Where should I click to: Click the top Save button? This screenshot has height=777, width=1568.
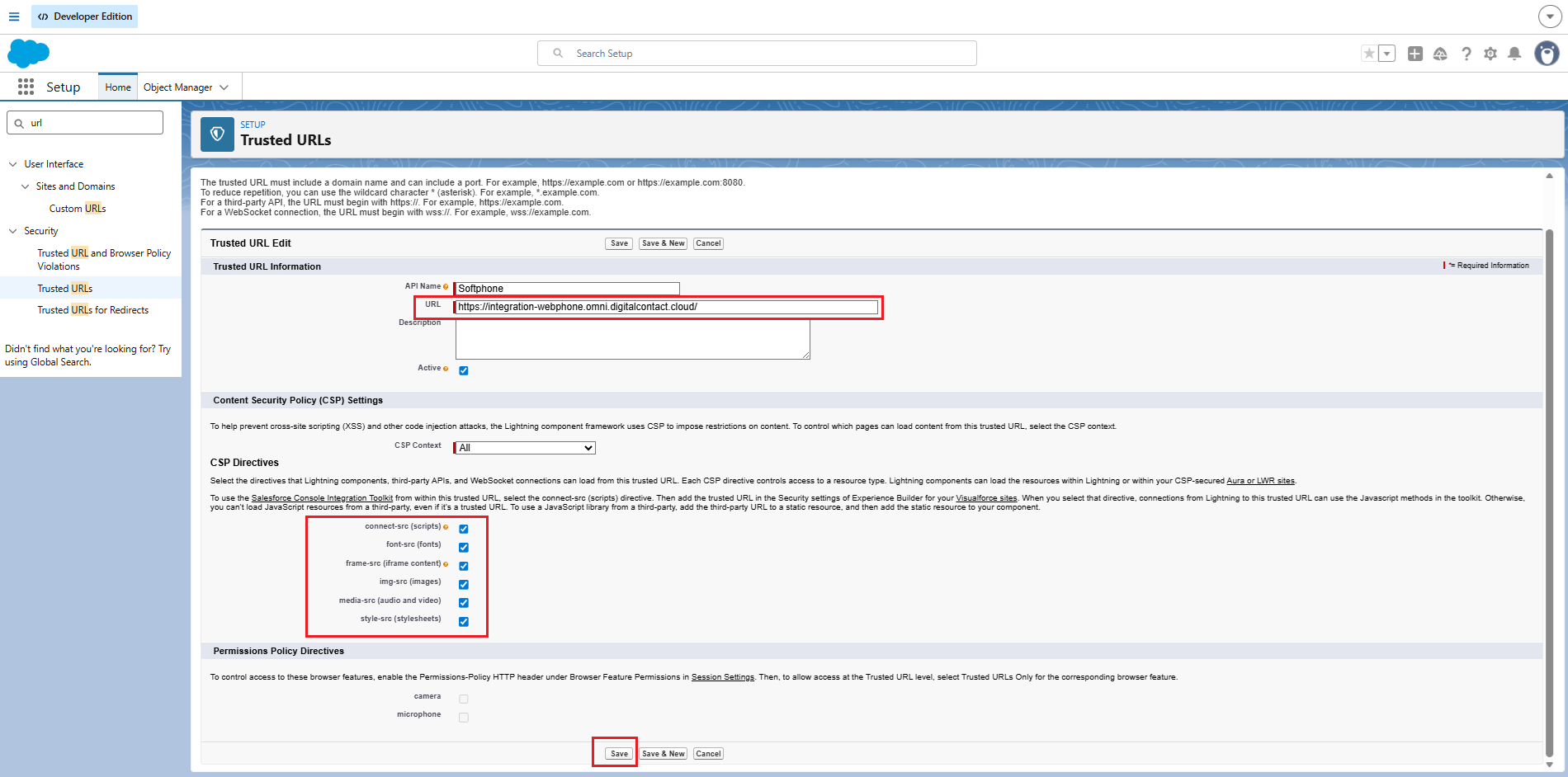(619, 243)
